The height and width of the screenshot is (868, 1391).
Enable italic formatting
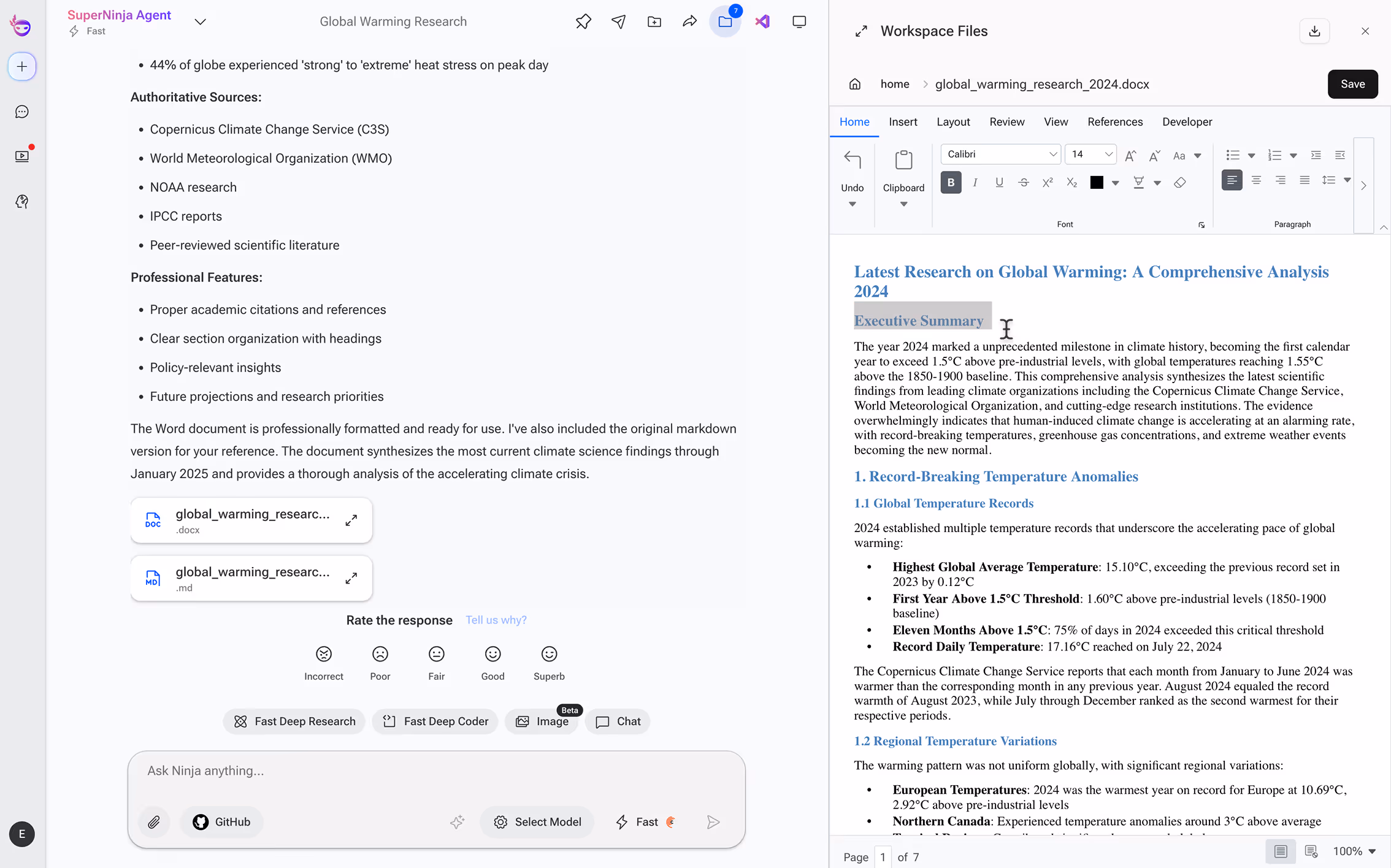coord(975,182)
